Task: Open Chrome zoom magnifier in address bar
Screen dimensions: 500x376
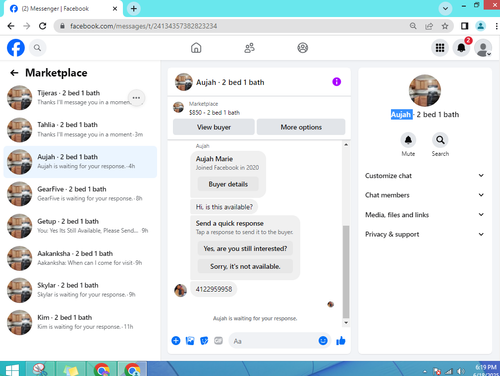Action: click(x=413, y=26)
